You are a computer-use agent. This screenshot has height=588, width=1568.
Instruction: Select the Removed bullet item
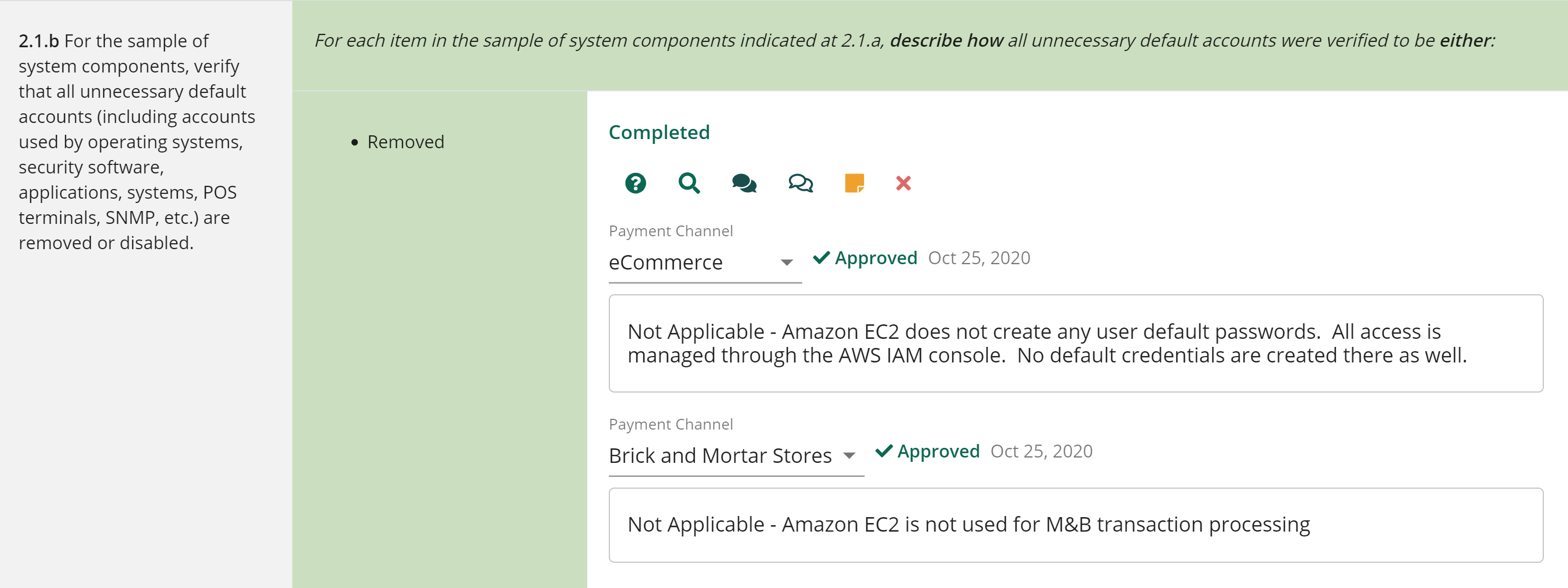405,142
